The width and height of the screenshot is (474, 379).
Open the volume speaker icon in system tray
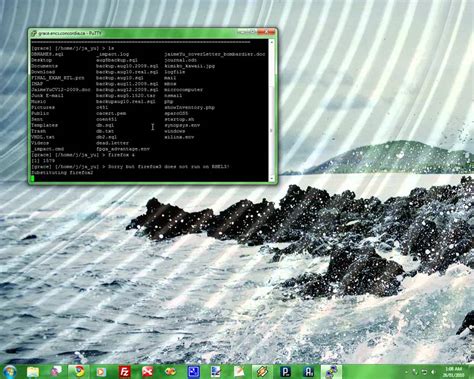click(x=433, y=372)
